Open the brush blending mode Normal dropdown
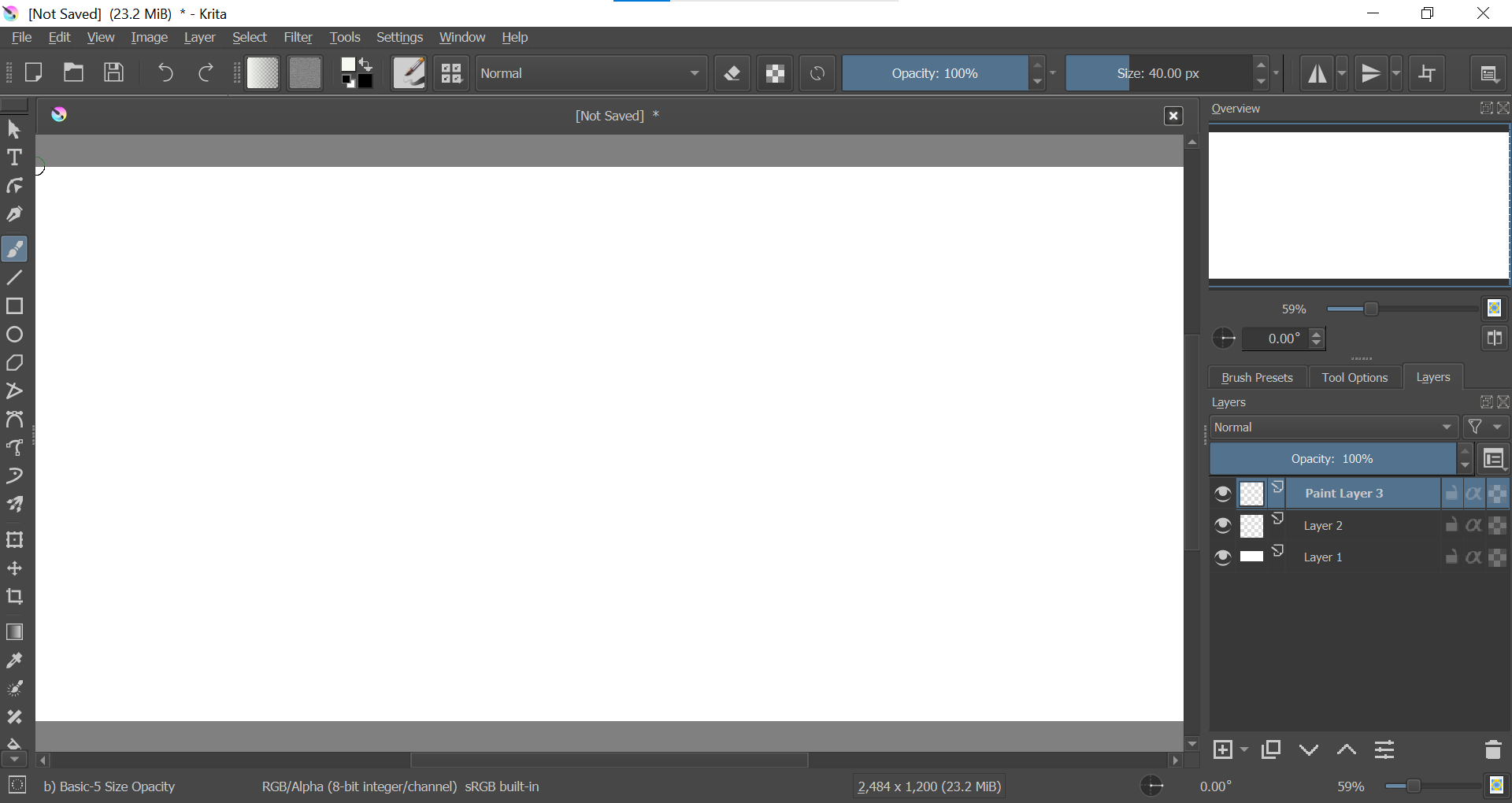1512x803 pixels. tap(591, 73)
